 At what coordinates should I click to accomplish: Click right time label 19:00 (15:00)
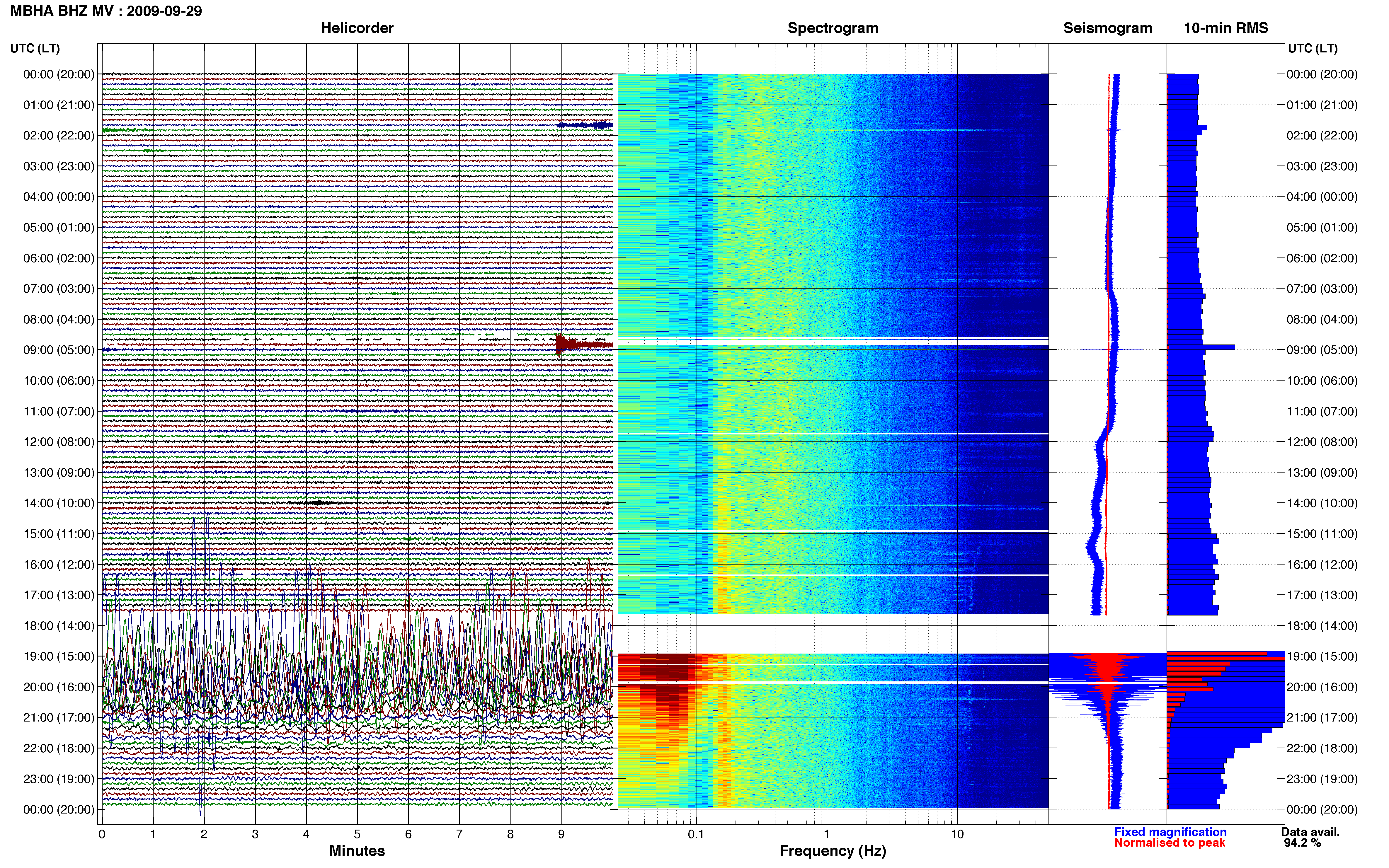tap(1322, 656)
